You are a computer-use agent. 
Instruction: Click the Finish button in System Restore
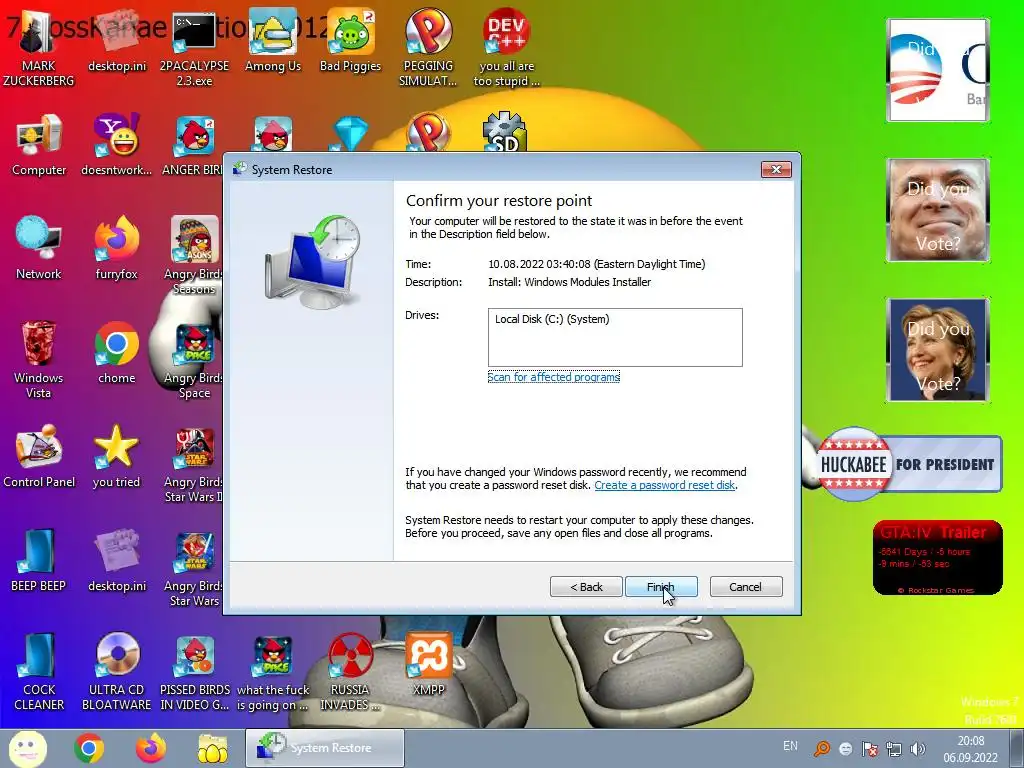tap(661, 586)
